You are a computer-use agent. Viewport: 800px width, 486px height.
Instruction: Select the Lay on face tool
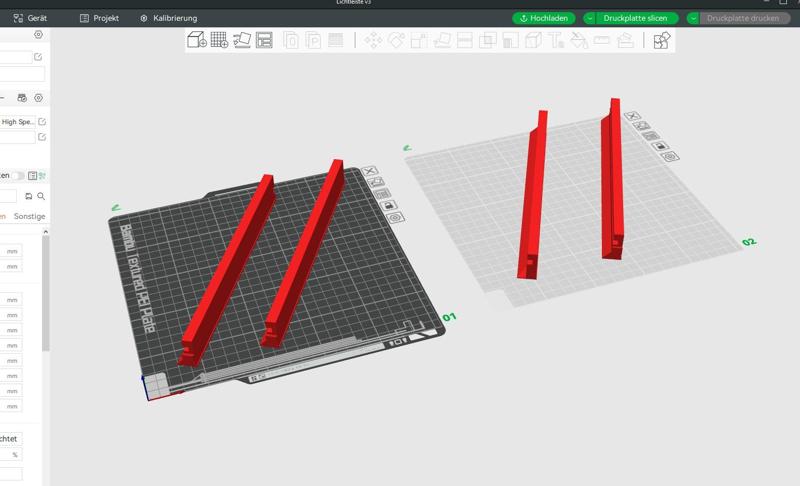(442, 40)
